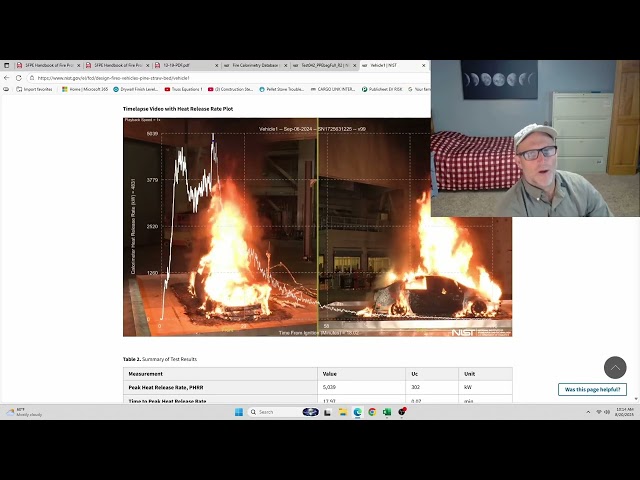This screenshot has width=640, height=480.
Task: View site info lock icon in address bar
Action: point(32,78)
